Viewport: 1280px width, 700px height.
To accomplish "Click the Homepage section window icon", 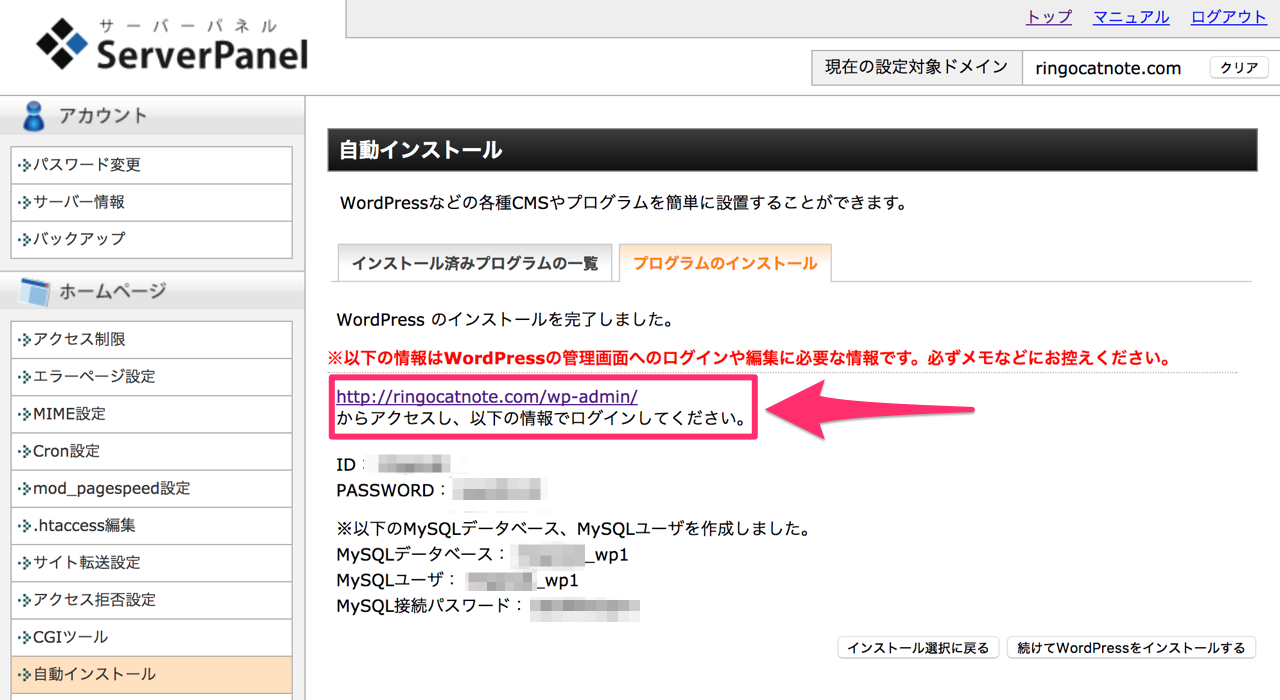I will coord(34,292).
